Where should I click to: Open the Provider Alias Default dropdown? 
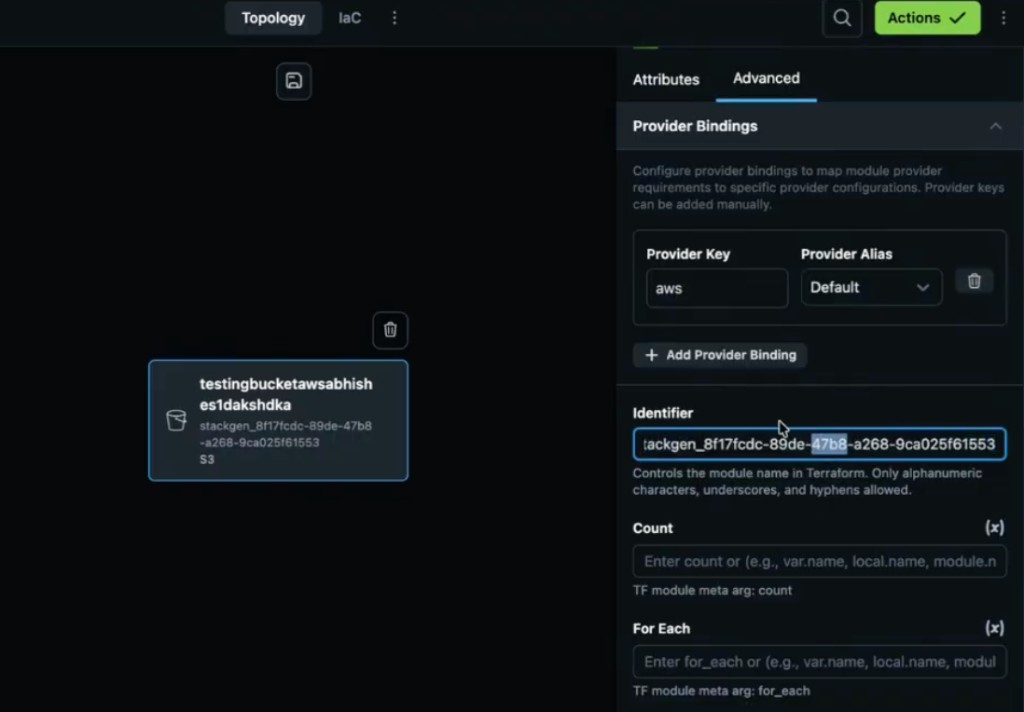click(871, 287)
